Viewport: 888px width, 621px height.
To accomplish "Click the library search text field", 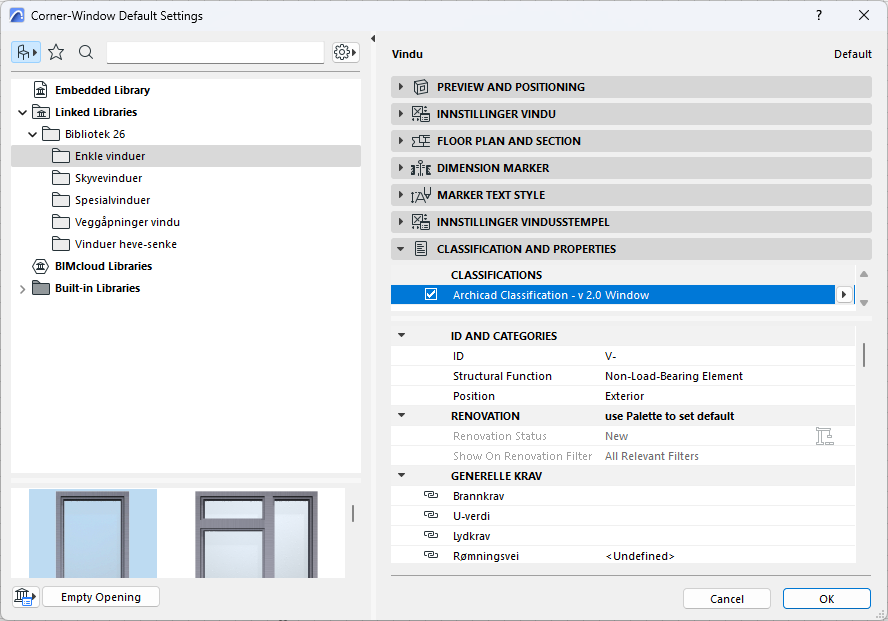I will pos(215,52).
